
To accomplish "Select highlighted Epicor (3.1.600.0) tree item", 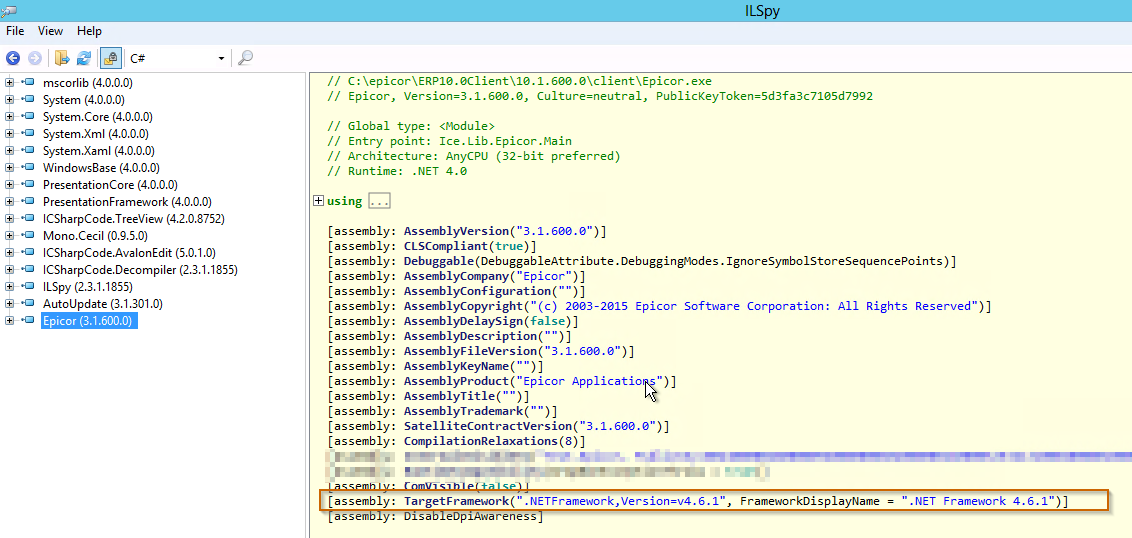I will click(89, 321).
